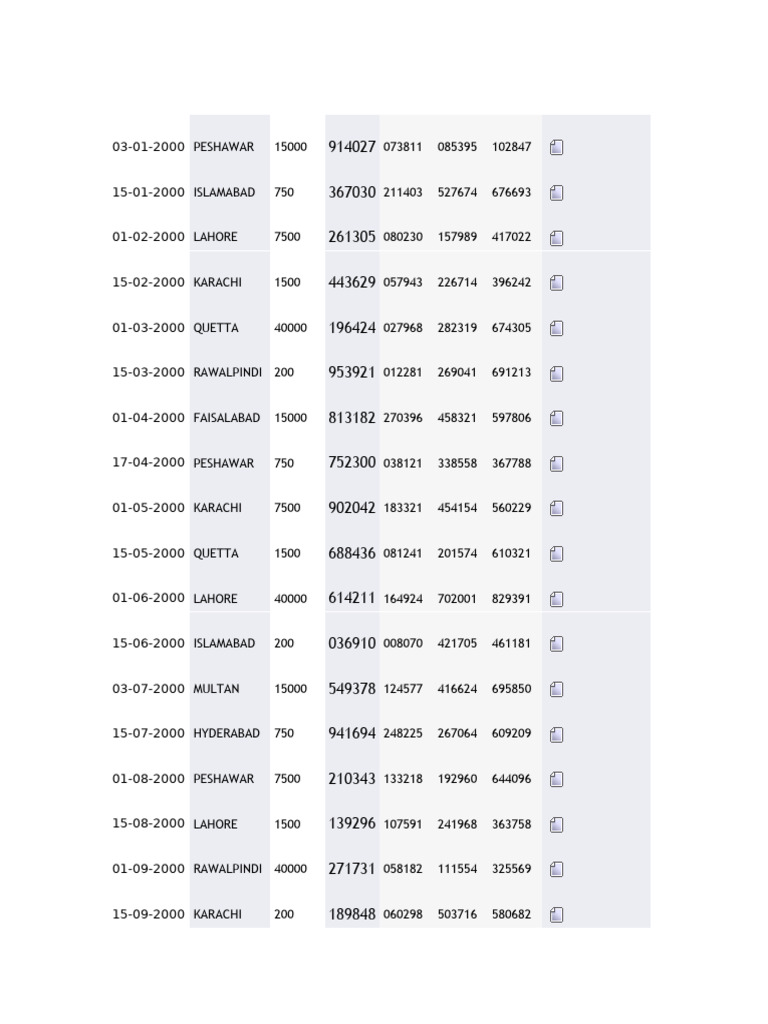Click document icon in 01-04-2000 Faisalabad row
The image size is (768, 1024).
pos(556,418)
